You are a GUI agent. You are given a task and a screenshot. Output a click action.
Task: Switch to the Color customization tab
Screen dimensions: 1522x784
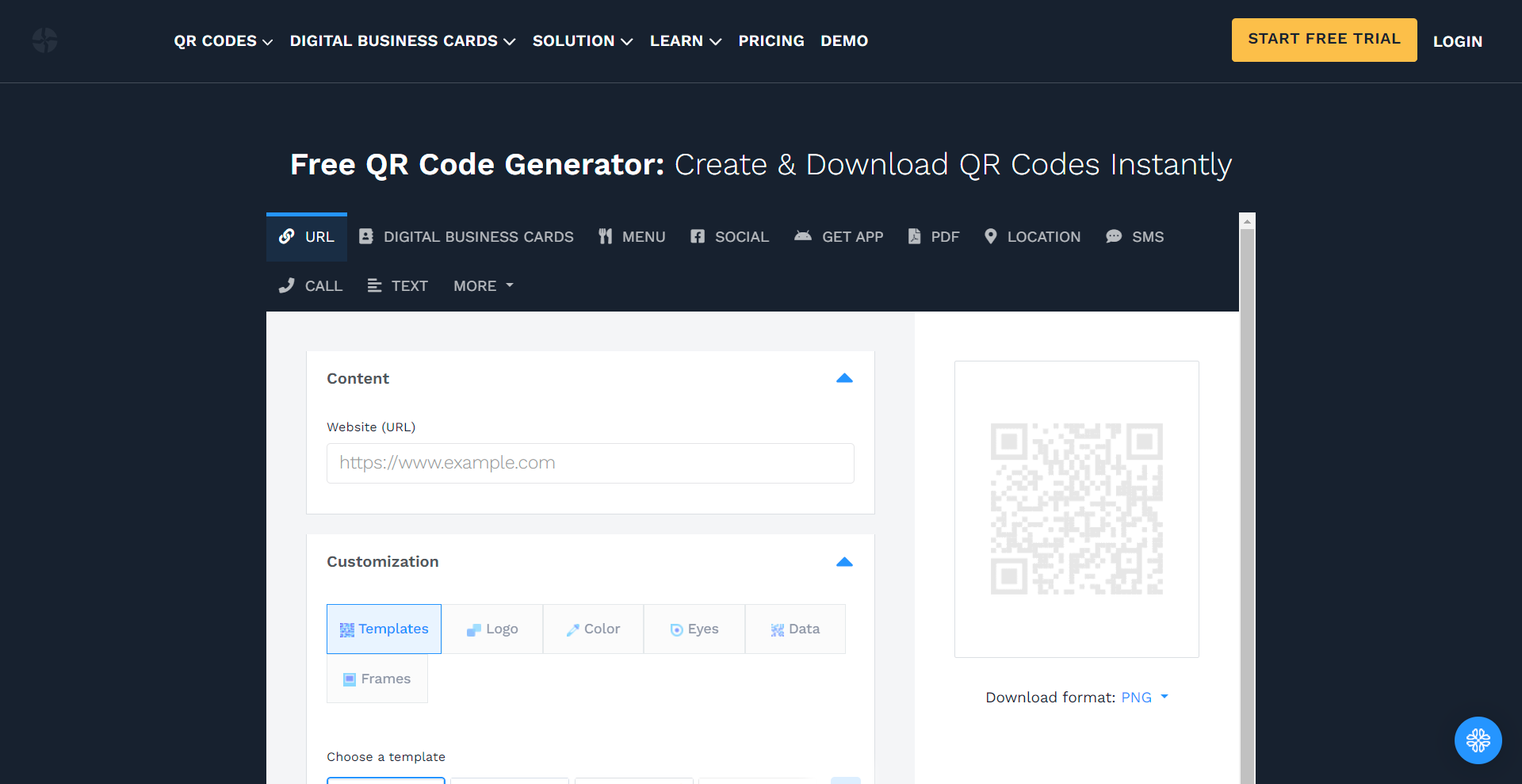point(593,629)
